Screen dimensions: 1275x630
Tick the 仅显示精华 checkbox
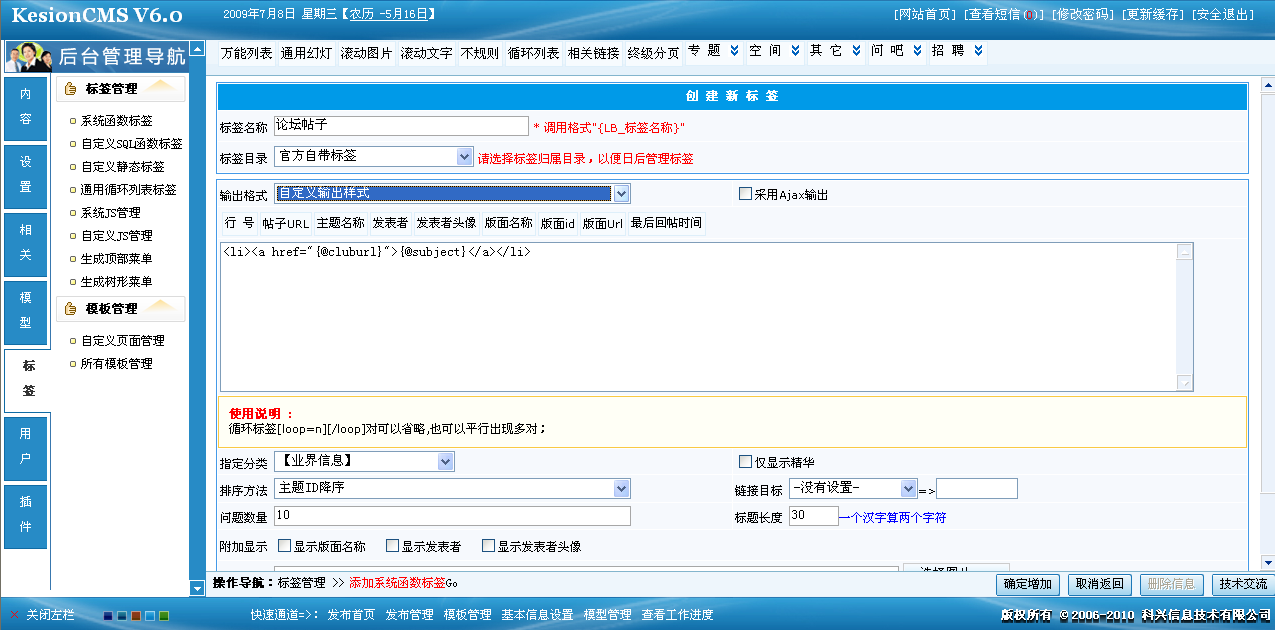pyautogui.click(x=745, y=462)
